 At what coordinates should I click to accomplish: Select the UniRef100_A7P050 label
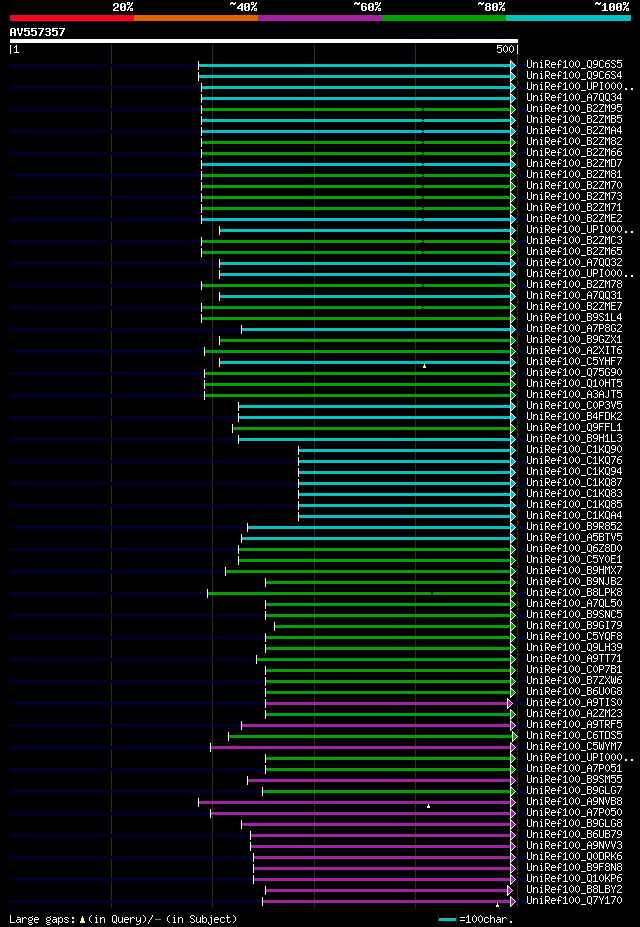click(x=574, y=813)
